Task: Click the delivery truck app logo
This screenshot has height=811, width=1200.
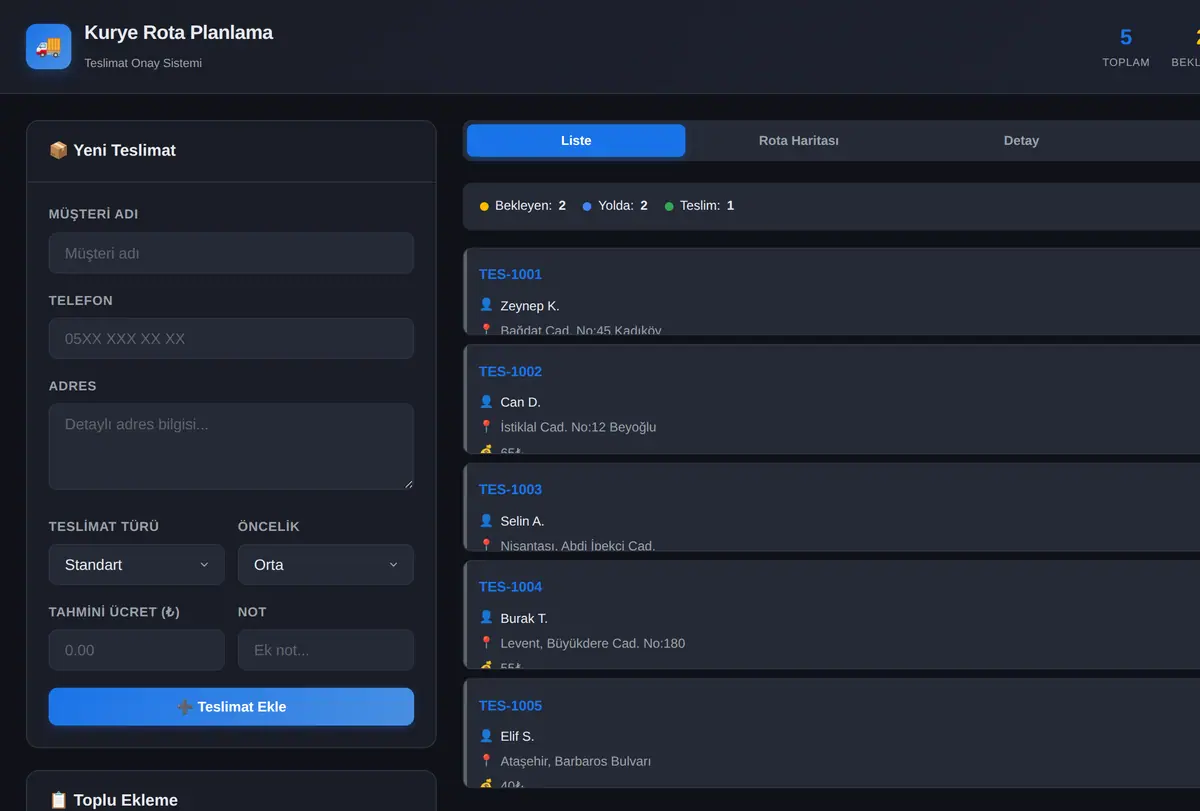Action: (x=48, y=47)
